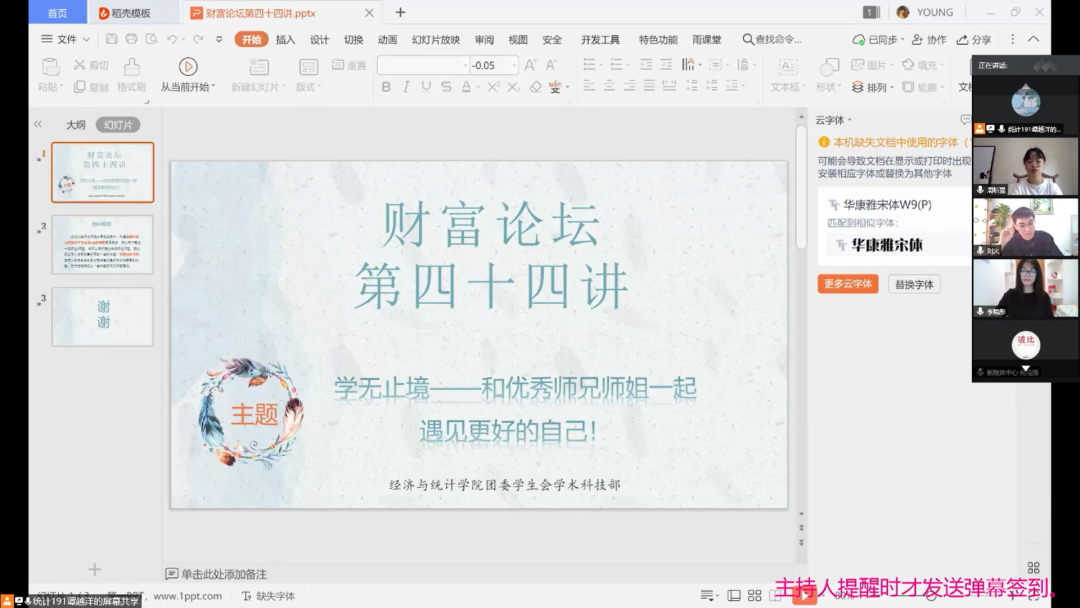Toggle Bold text formatting

[386, 87]
